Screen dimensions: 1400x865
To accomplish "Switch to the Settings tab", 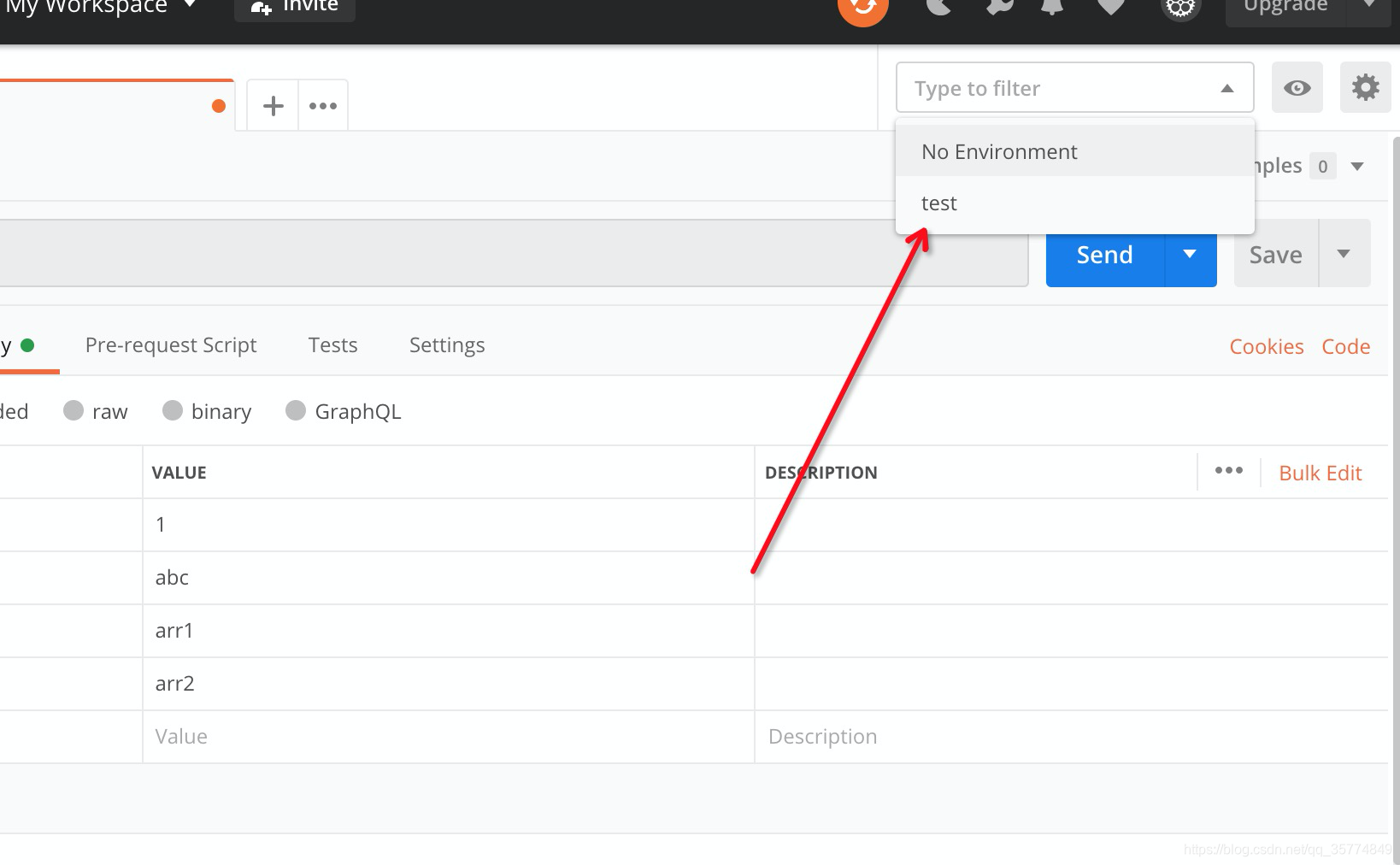I will 447,345.
